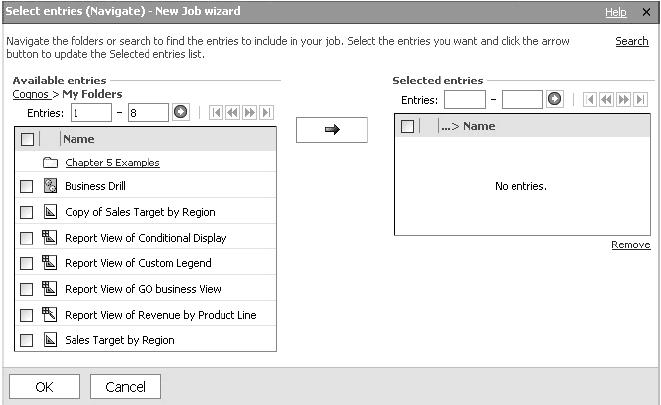
Task: Navigate to Cognos in the breadcrumb
Action: 30,94
